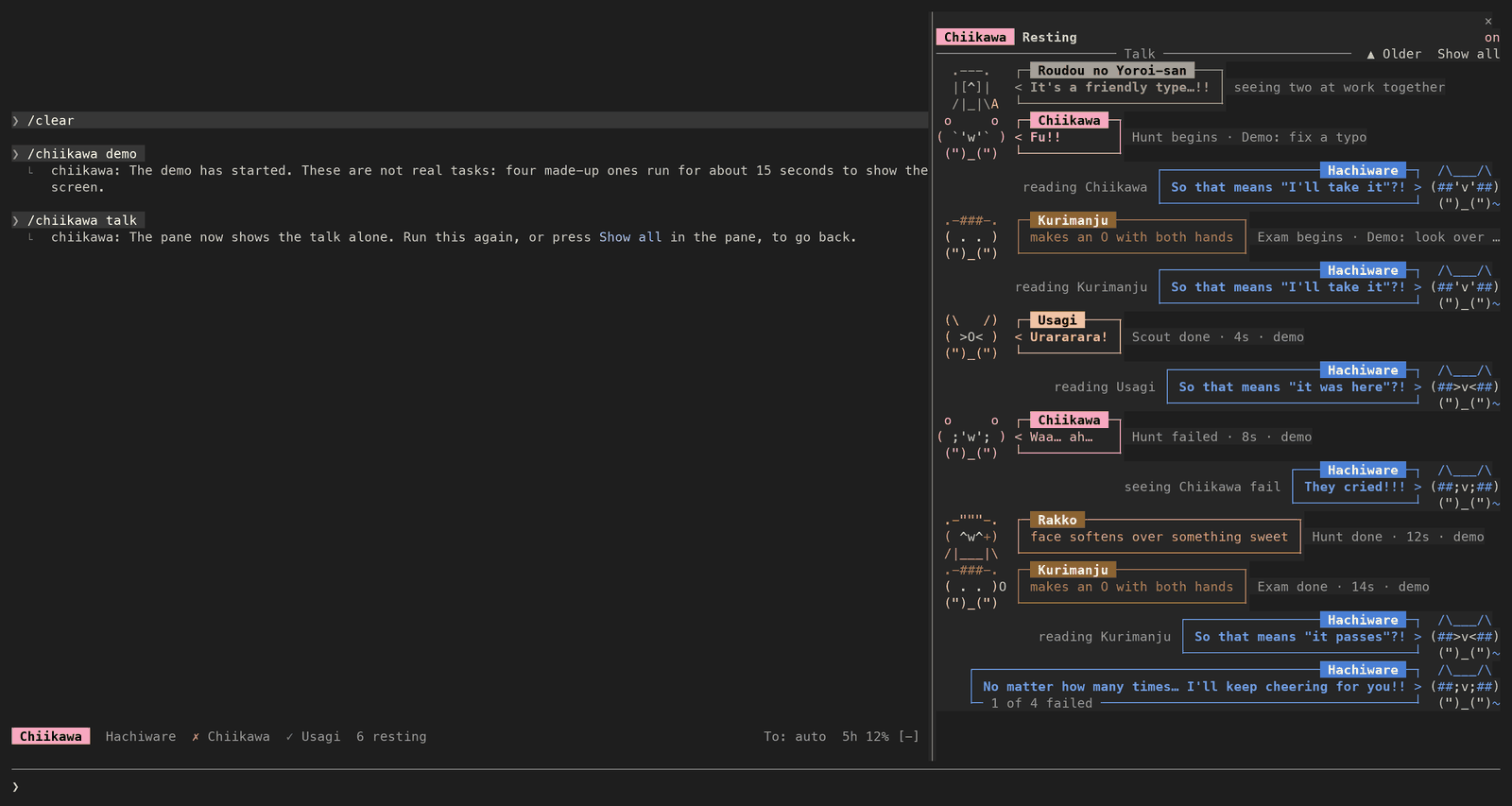Follow the "Show all" link in the chiikawa message
1512x806 pixels.
[630, 237]
